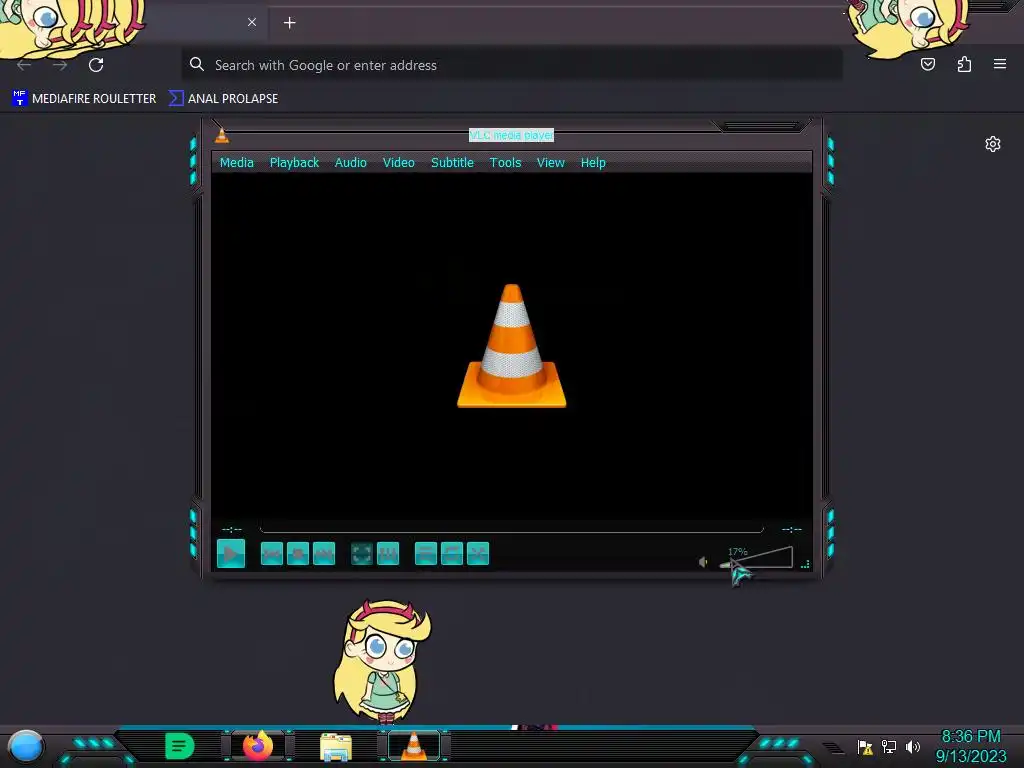Image resolution: width=1024 pixels, height=768 pixels.
Task: Open the network tray icon
Action: 889,746
